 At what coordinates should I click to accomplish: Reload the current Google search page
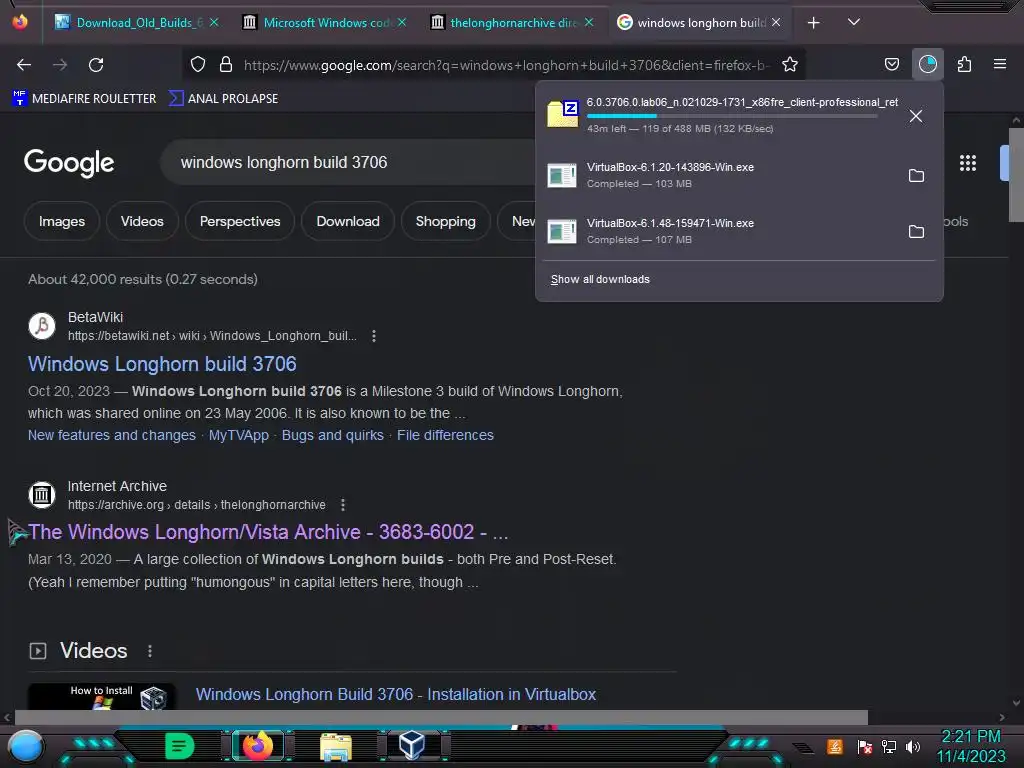tap(96, 65)
